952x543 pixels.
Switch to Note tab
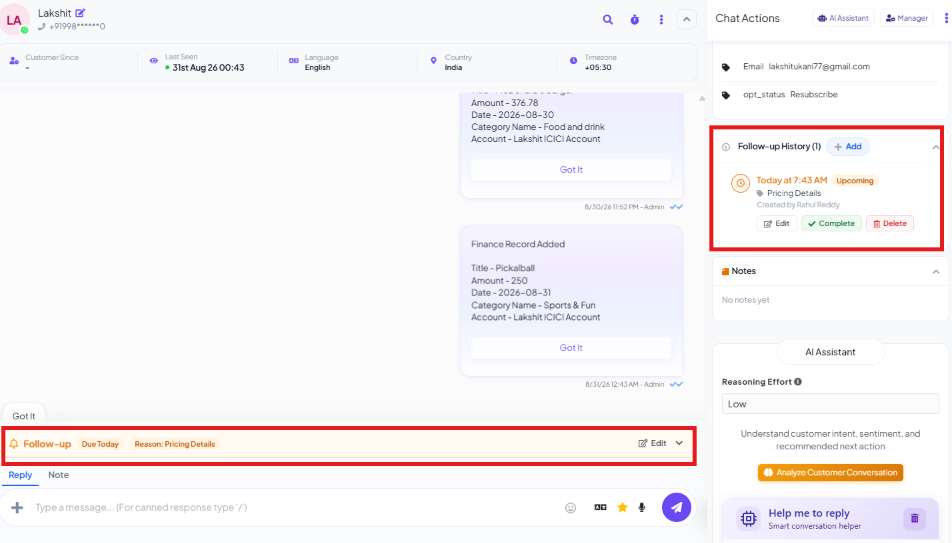pyautogui.click(x=58, y=475)
